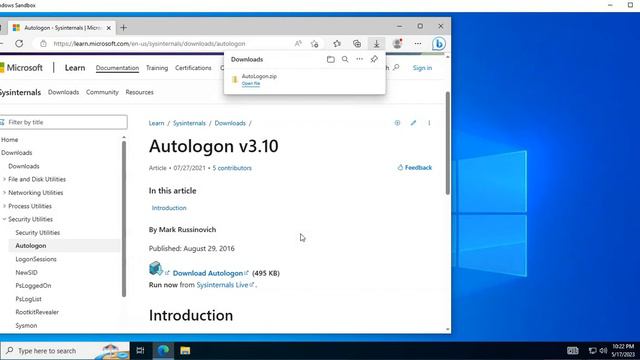Click Learn breadcrumb link
The width and height of the screenshot is (640, 360).
coord(156,123)
